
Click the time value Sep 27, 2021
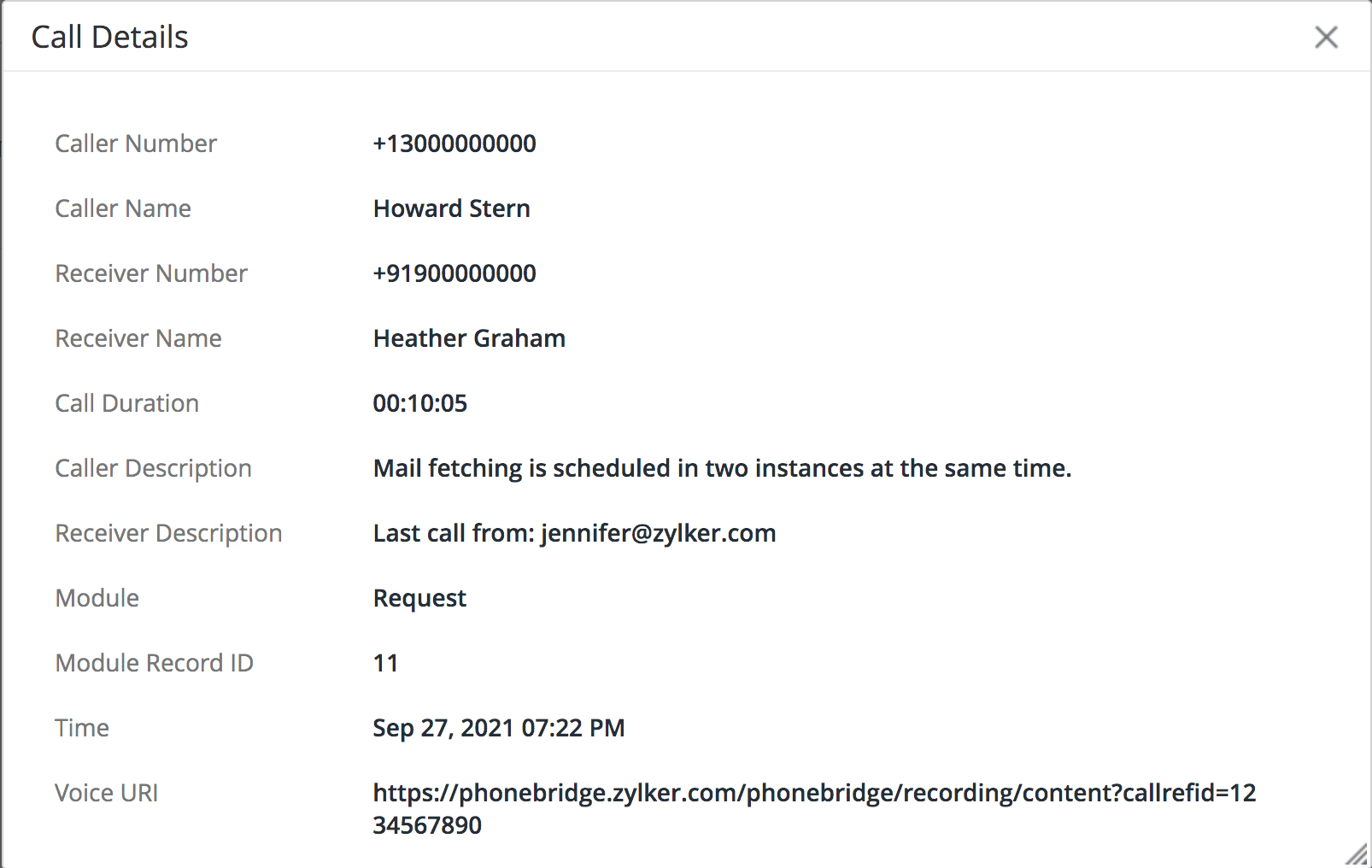498,728
